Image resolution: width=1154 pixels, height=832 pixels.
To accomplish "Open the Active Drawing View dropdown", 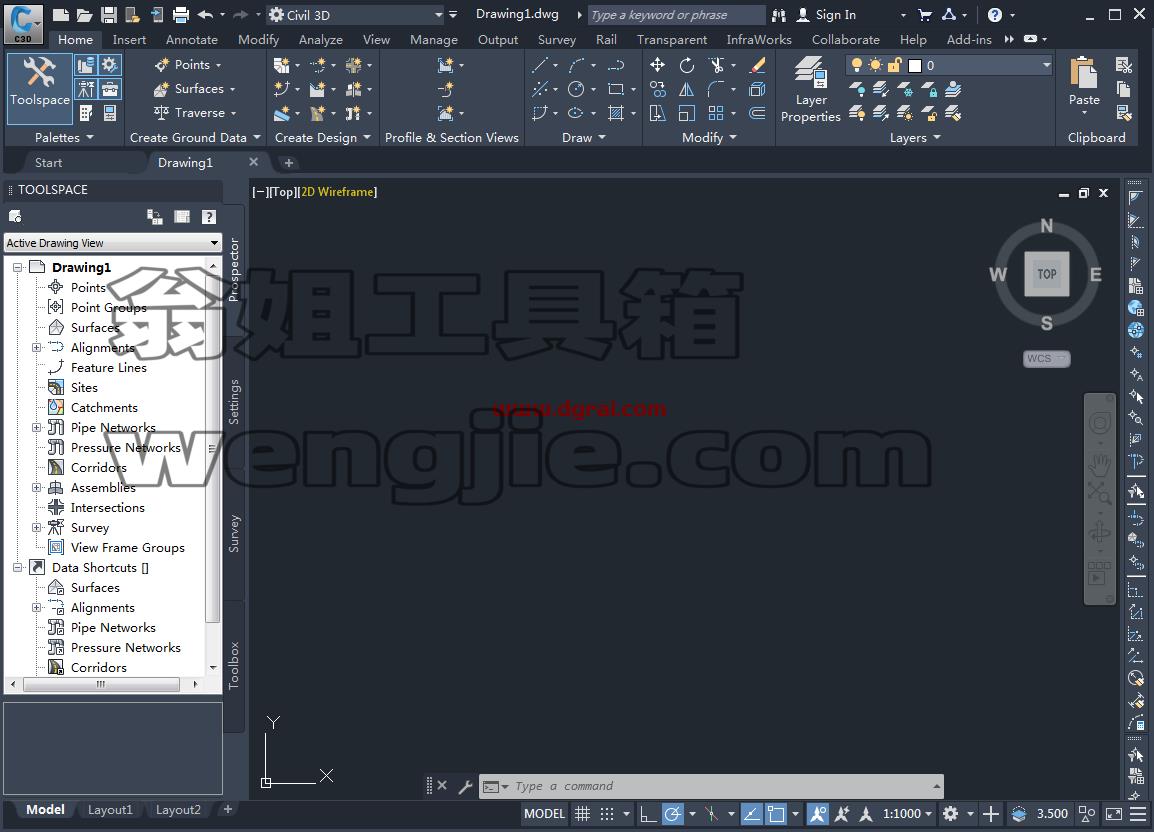I will pos(113,243).
